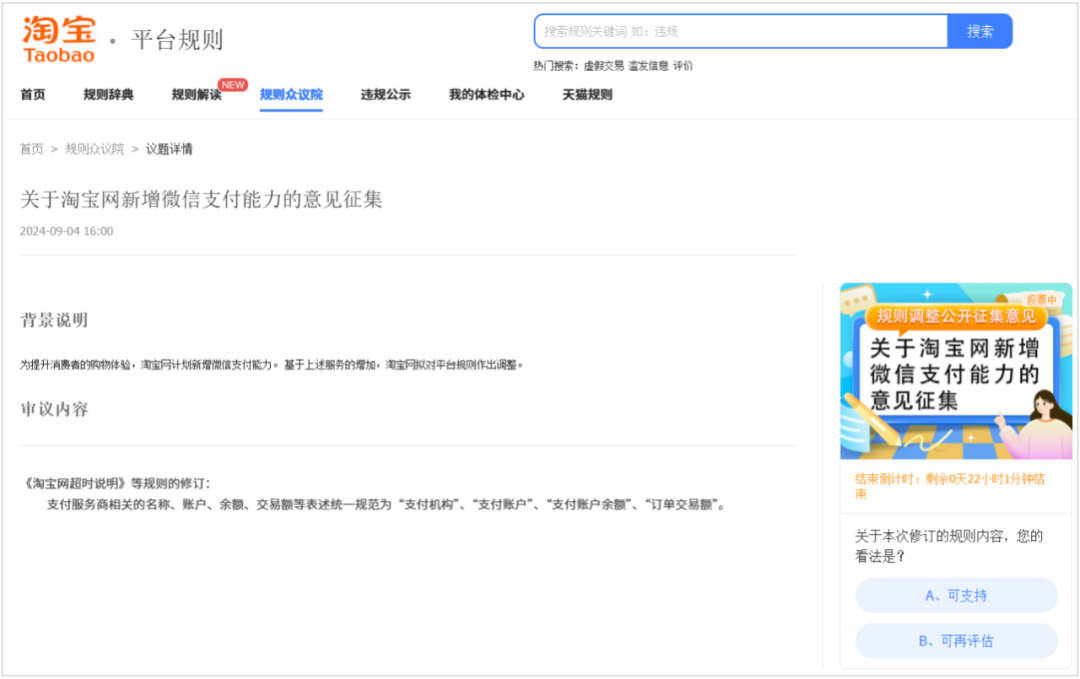Open the 天猫规则 tab
Screen dimensions: 1080x679
pyautogui.click(x=587, y=94)
